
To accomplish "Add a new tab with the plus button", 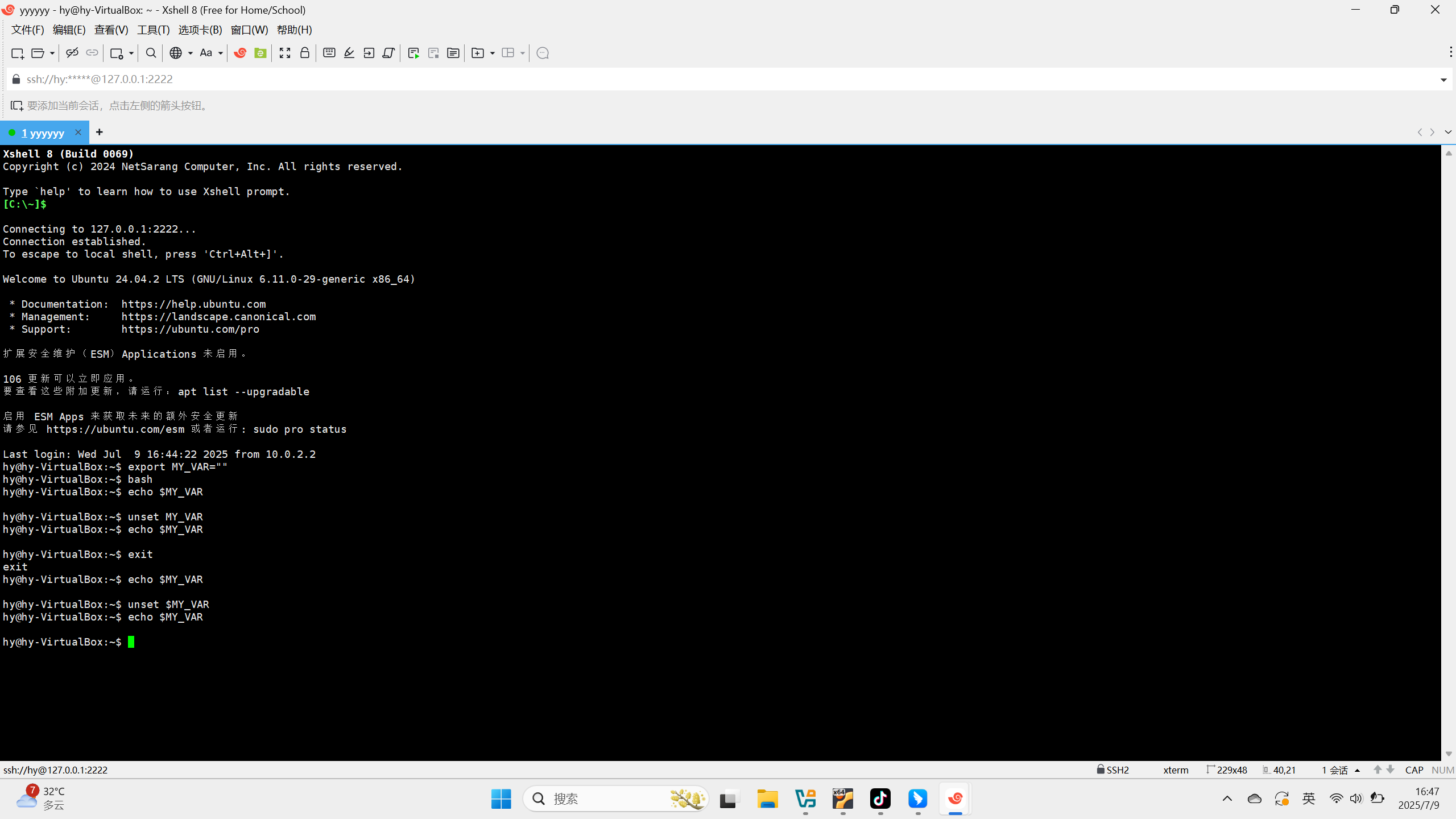I will coord(100,132).
